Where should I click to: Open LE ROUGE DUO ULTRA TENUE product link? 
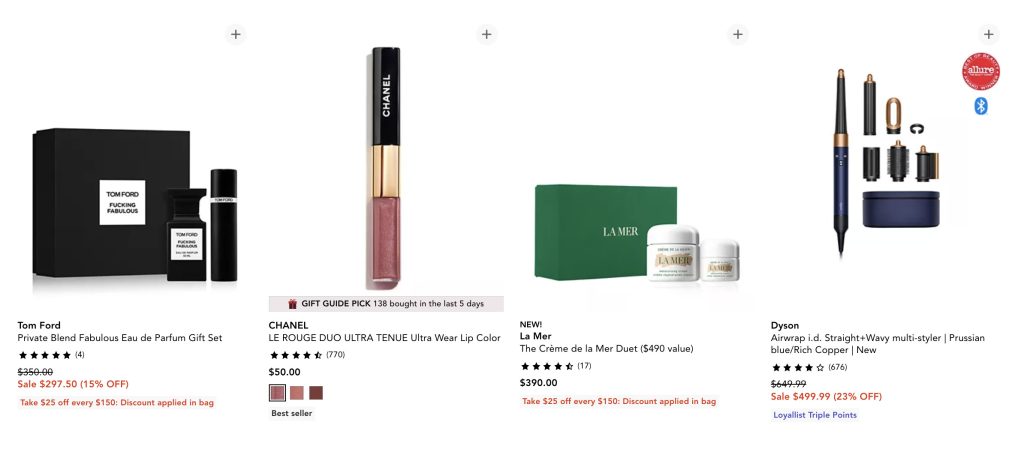385,338
